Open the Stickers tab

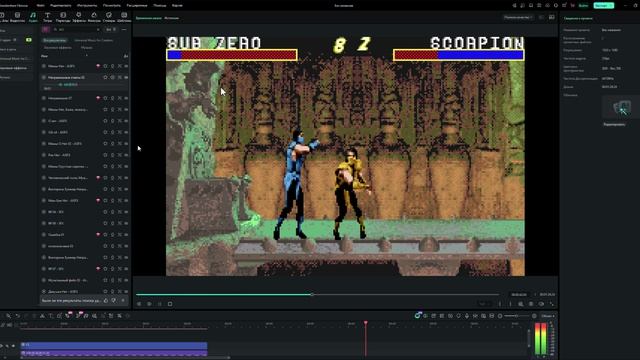pos(109,17)
